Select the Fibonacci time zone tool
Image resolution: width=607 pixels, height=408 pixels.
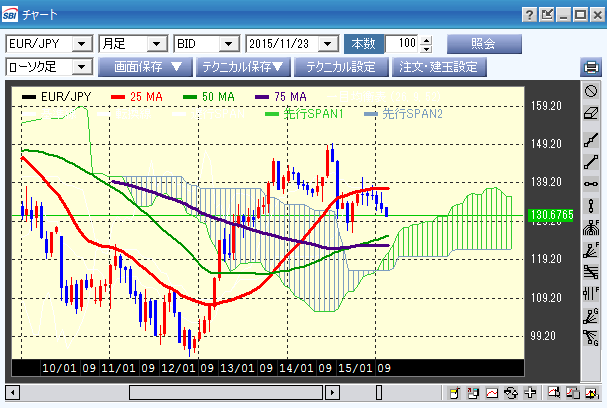[591, 294]
